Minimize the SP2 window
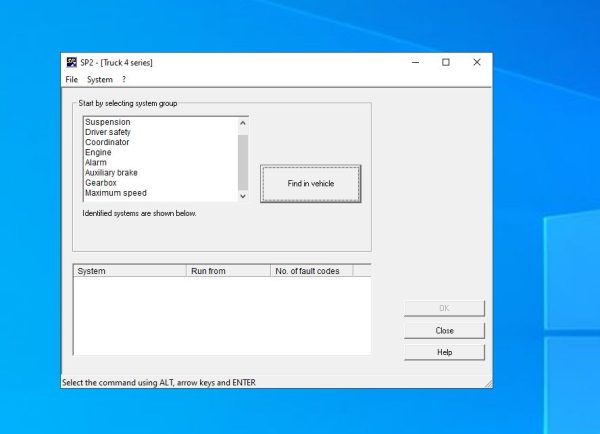 tap(416, 62)
